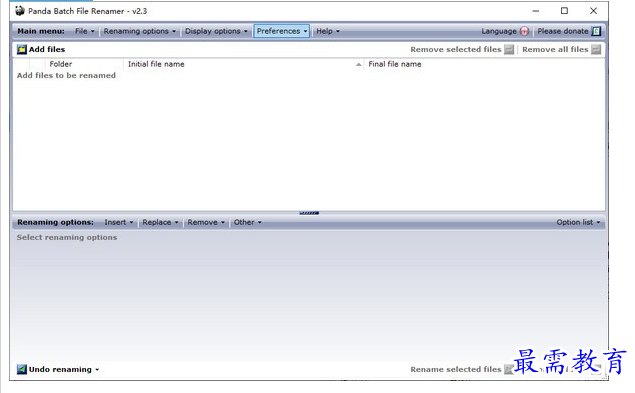This screenshot has height=393, width=635.
Task: Open the File menu
Action: (x=85, y=31)
